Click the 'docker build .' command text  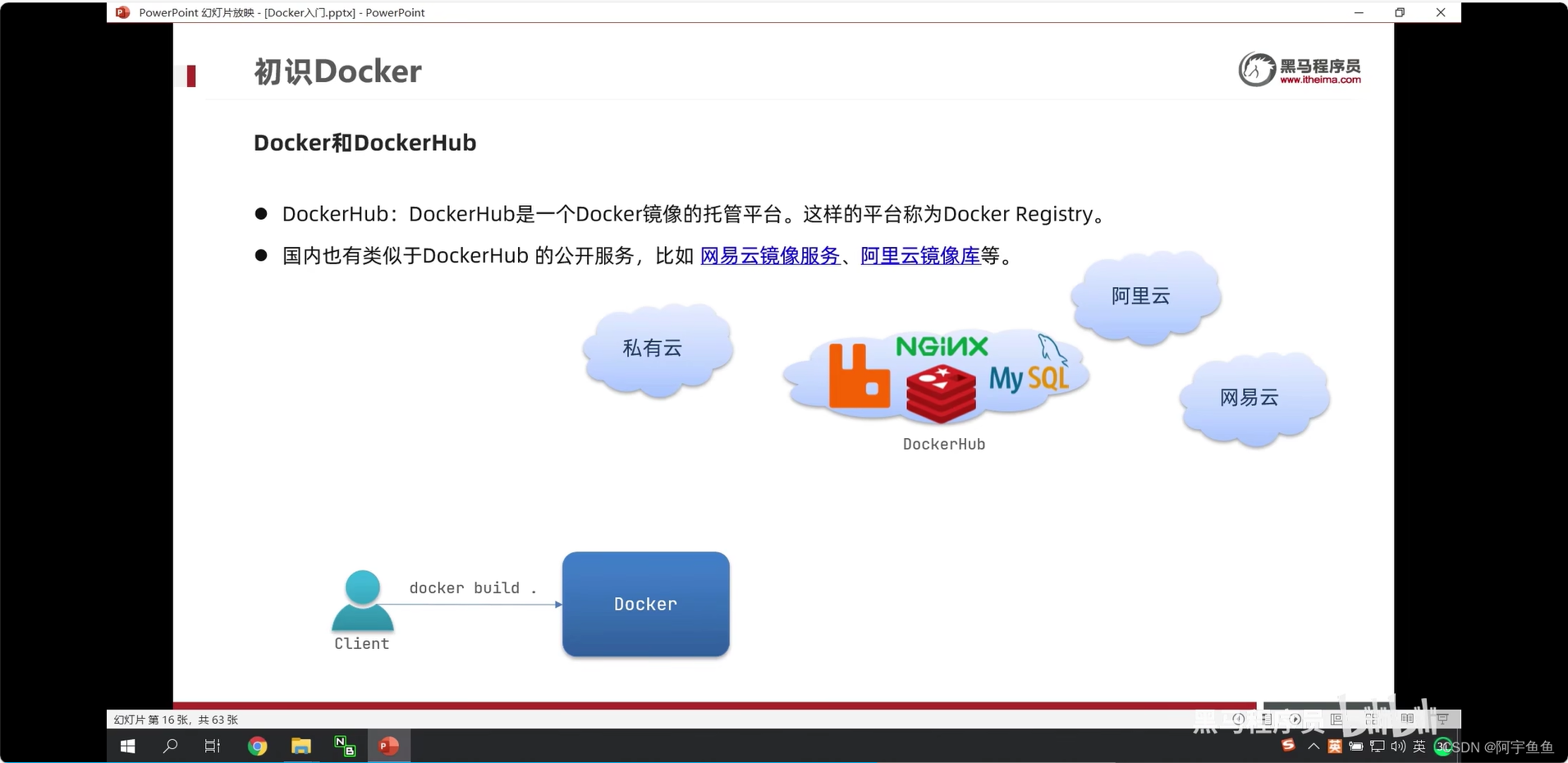[472, 587]
